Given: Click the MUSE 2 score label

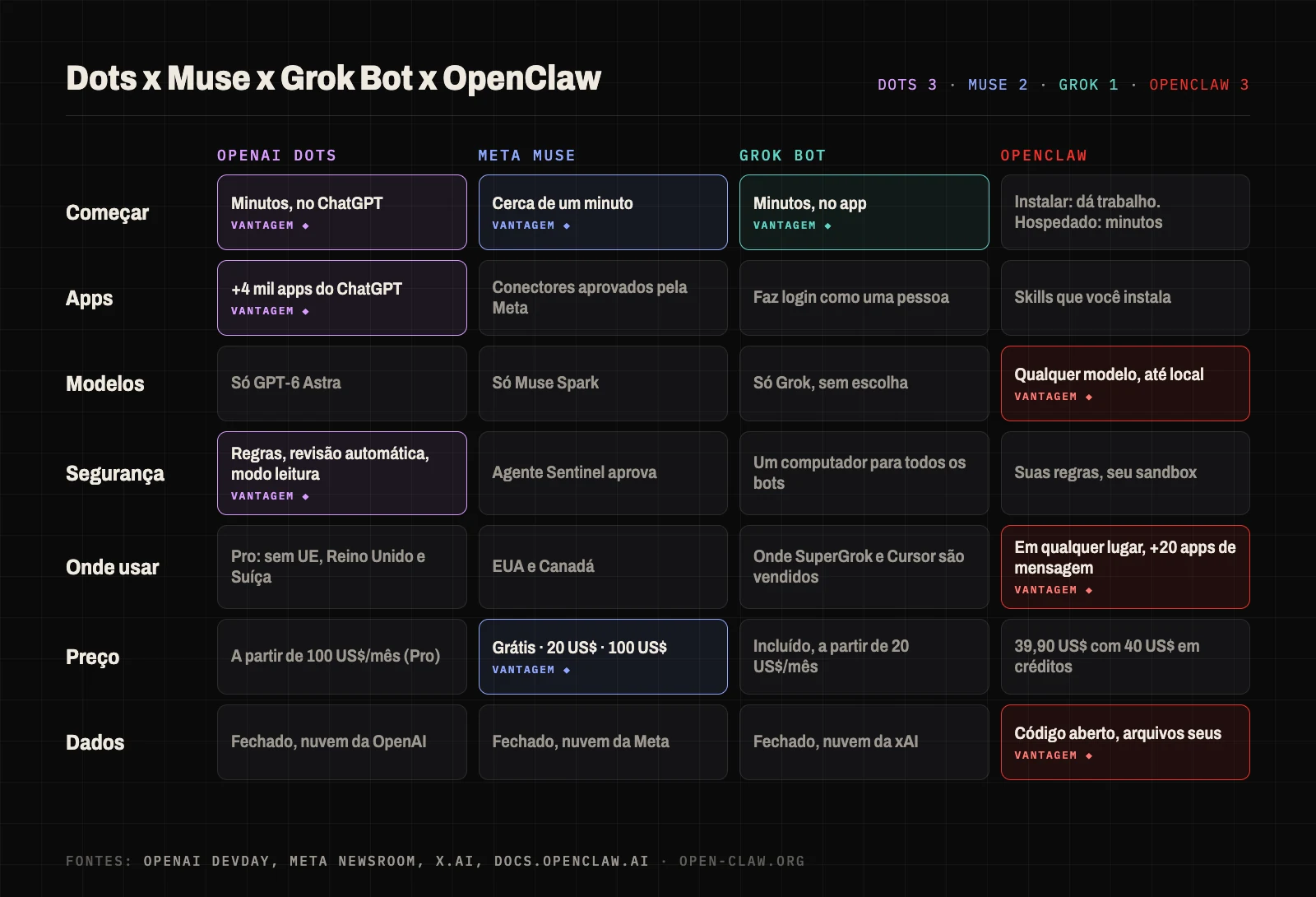Looking at the screenshot, I should (x=998, y=85).
